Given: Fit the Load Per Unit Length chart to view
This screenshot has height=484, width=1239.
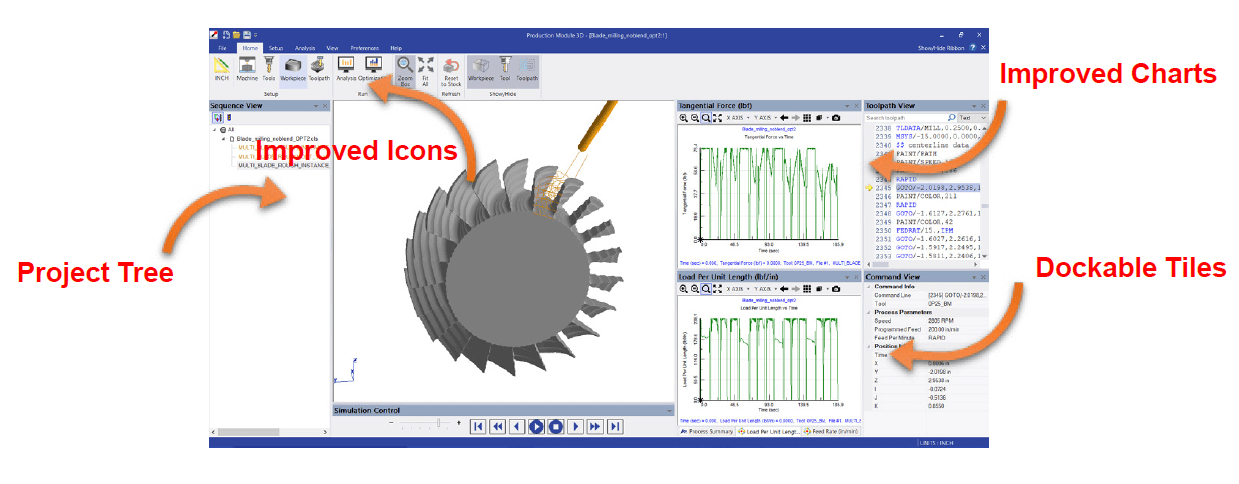Looking at the screenshot, I should click(717, 288).
